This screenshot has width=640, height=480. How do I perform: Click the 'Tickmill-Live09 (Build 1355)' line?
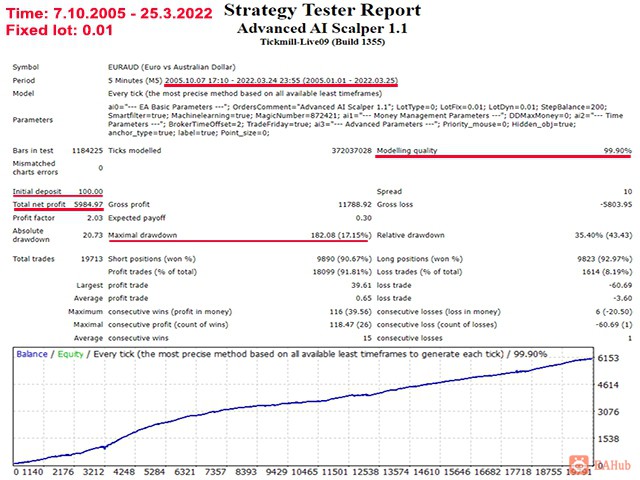pyautogui.click(x=322, y=42)
